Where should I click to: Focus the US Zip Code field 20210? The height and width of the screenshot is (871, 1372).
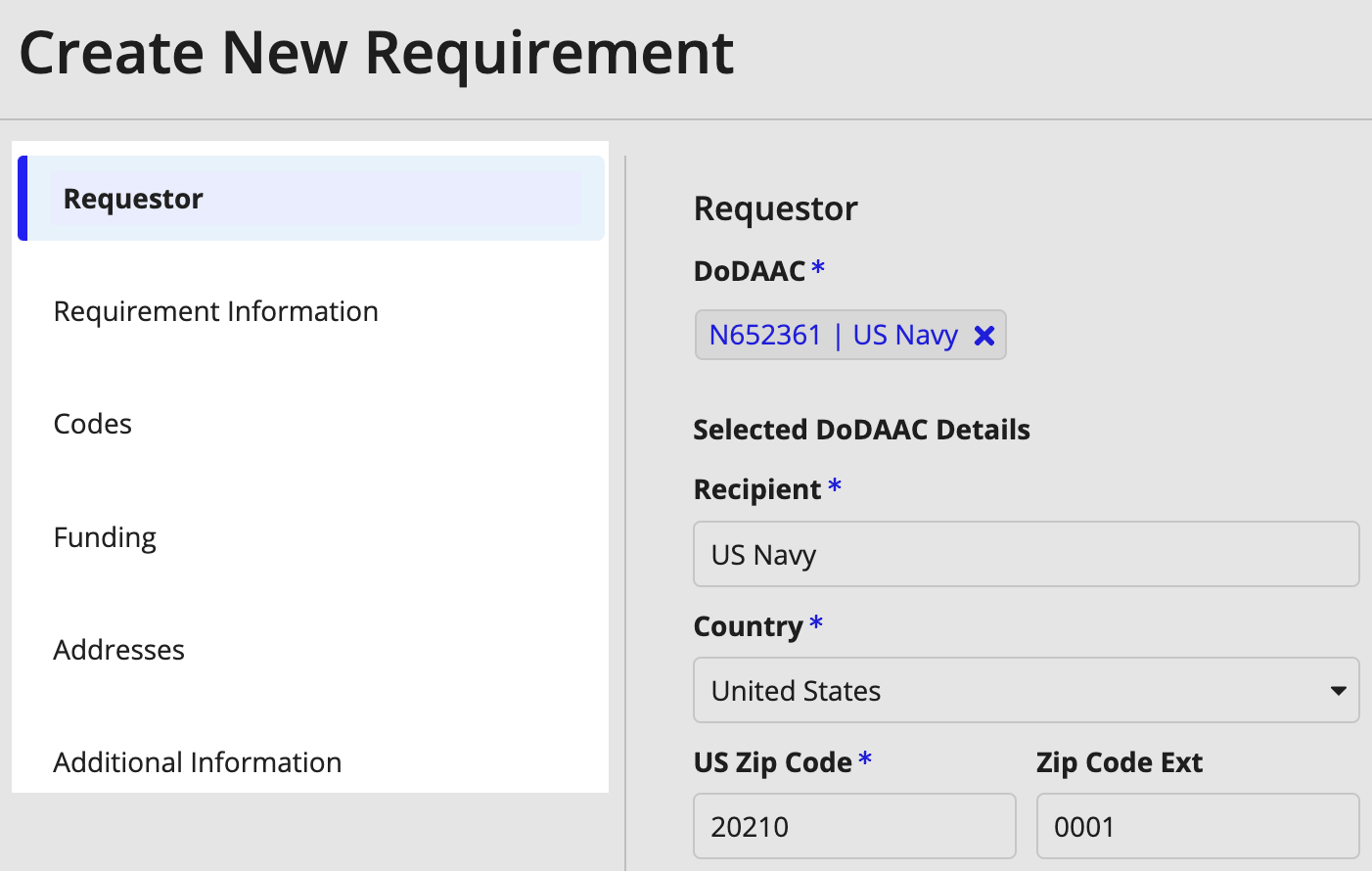[x=854, y=826]
